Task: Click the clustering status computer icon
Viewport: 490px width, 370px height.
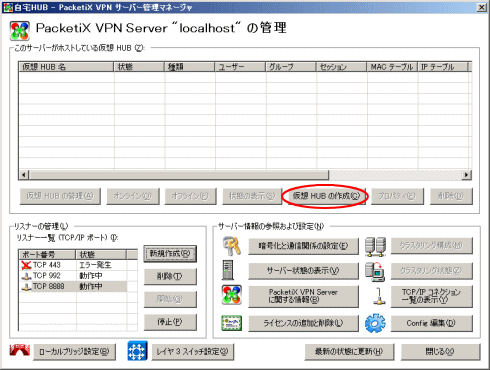Action: tap(375, 271)
